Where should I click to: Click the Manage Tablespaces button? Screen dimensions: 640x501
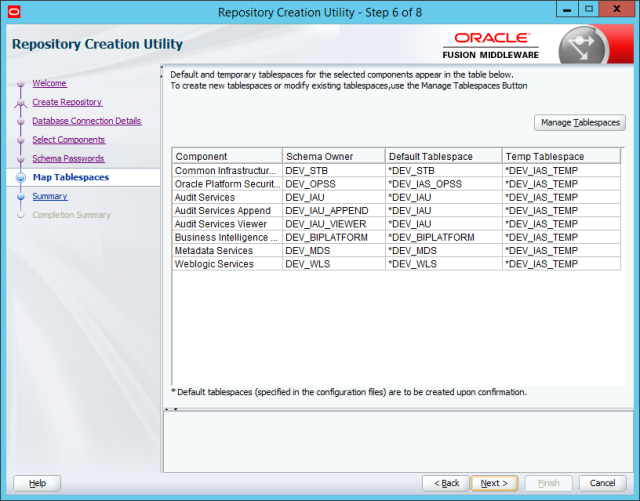pyautogui.click(x=580, y=122)
